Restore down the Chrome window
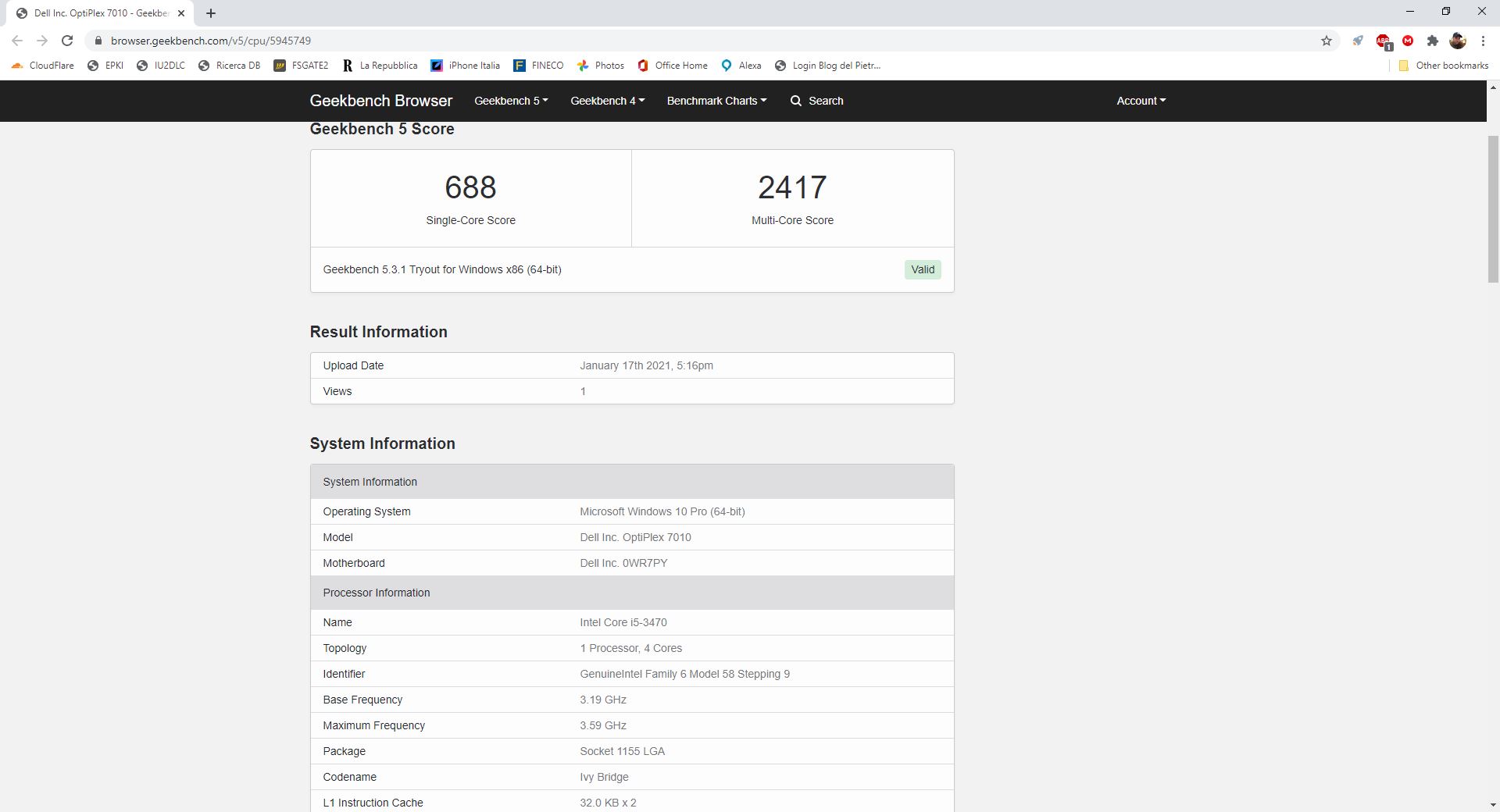The image size is (1500, 812). [x=1445, y=11]
